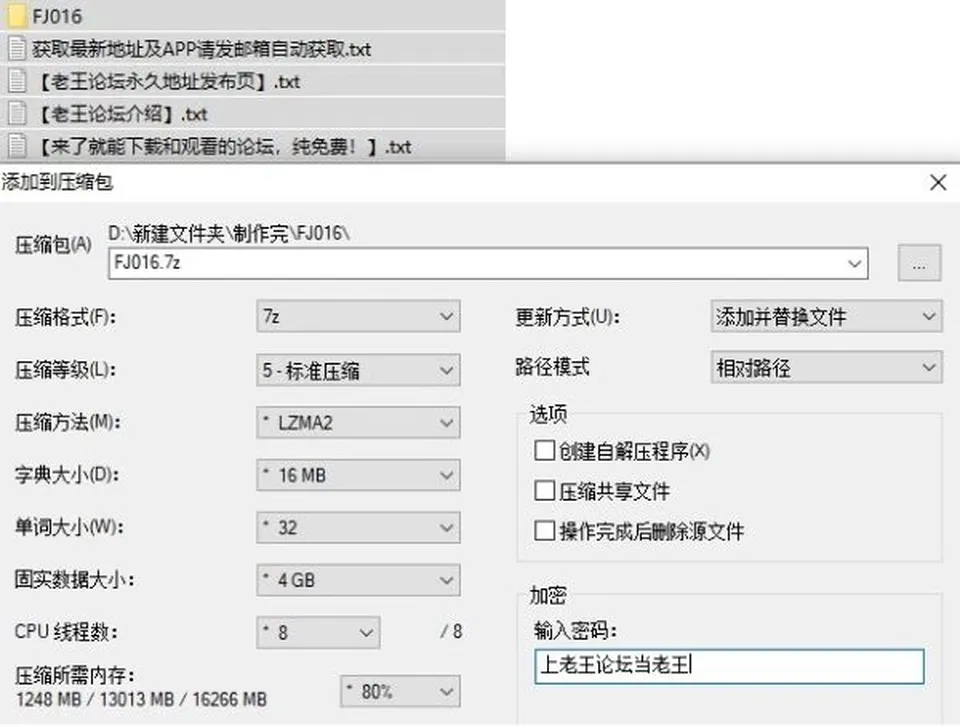Enable 创建自解压程序(X) checkbox

(x=544, y=451)
